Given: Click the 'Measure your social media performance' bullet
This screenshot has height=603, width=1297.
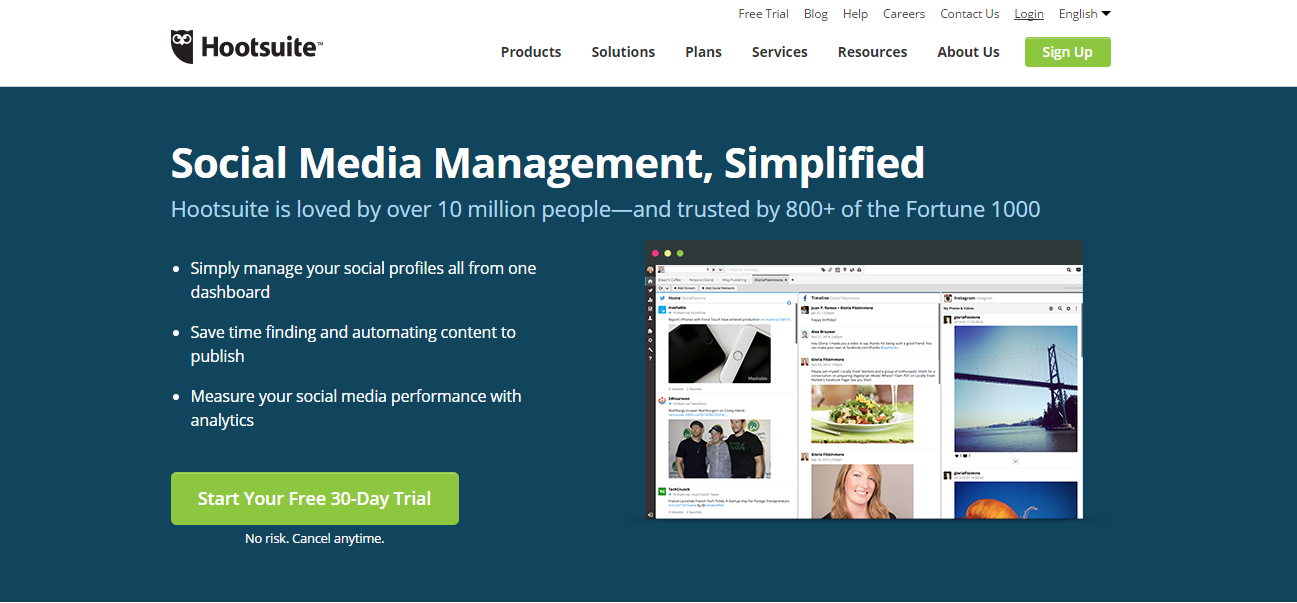Looking at the screenshot, I should 356,408.
